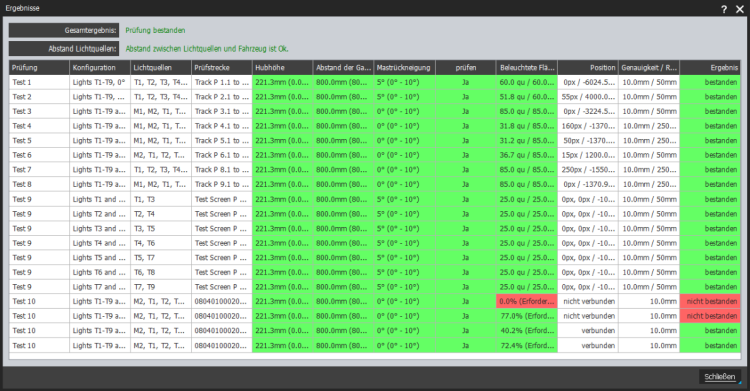Click the '40.2% (Erford...' cell

click(527, 331)
